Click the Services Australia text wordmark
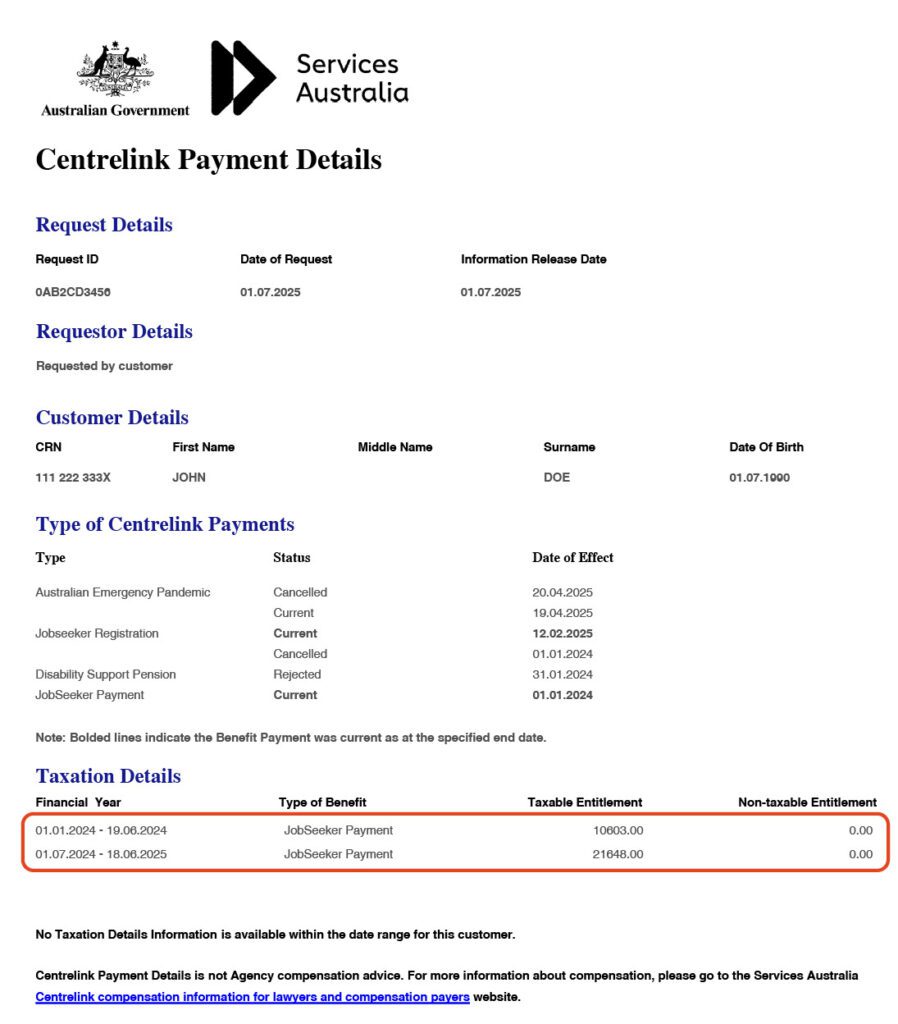The image size is (898, 1024). click(352, 78)
